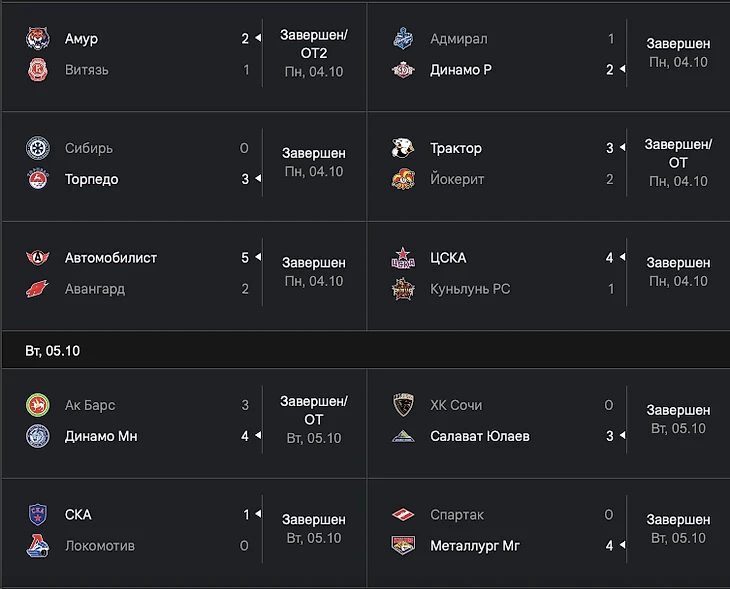Click the Локомотив team logo

coord(37,546)
